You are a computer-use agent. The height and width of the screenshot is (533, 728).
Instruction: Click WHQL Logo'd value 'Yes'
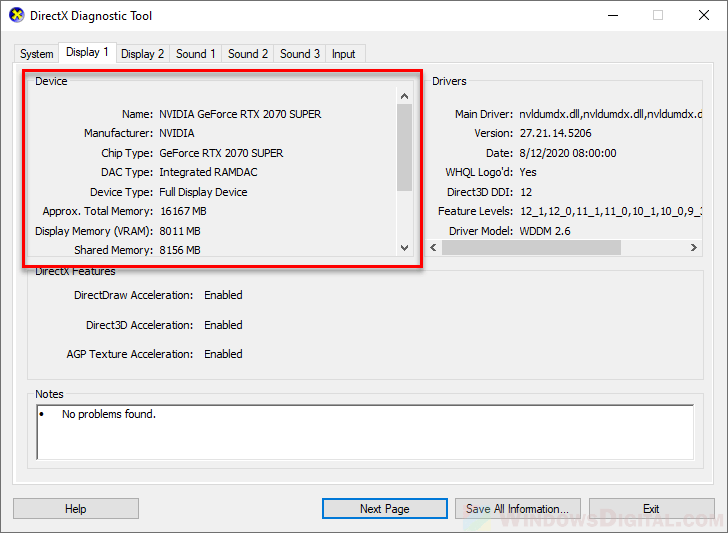point(528,172)
